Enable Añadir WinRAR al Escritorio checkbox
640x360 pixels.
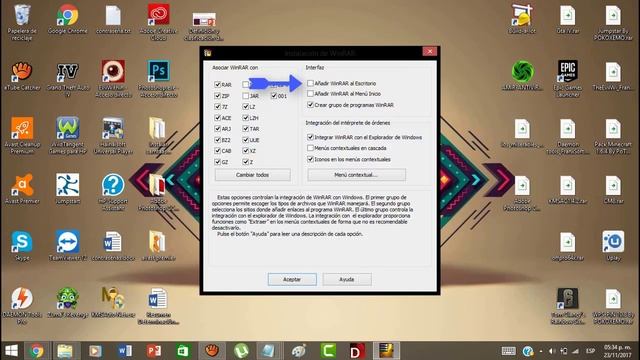(x=310, y=83)
